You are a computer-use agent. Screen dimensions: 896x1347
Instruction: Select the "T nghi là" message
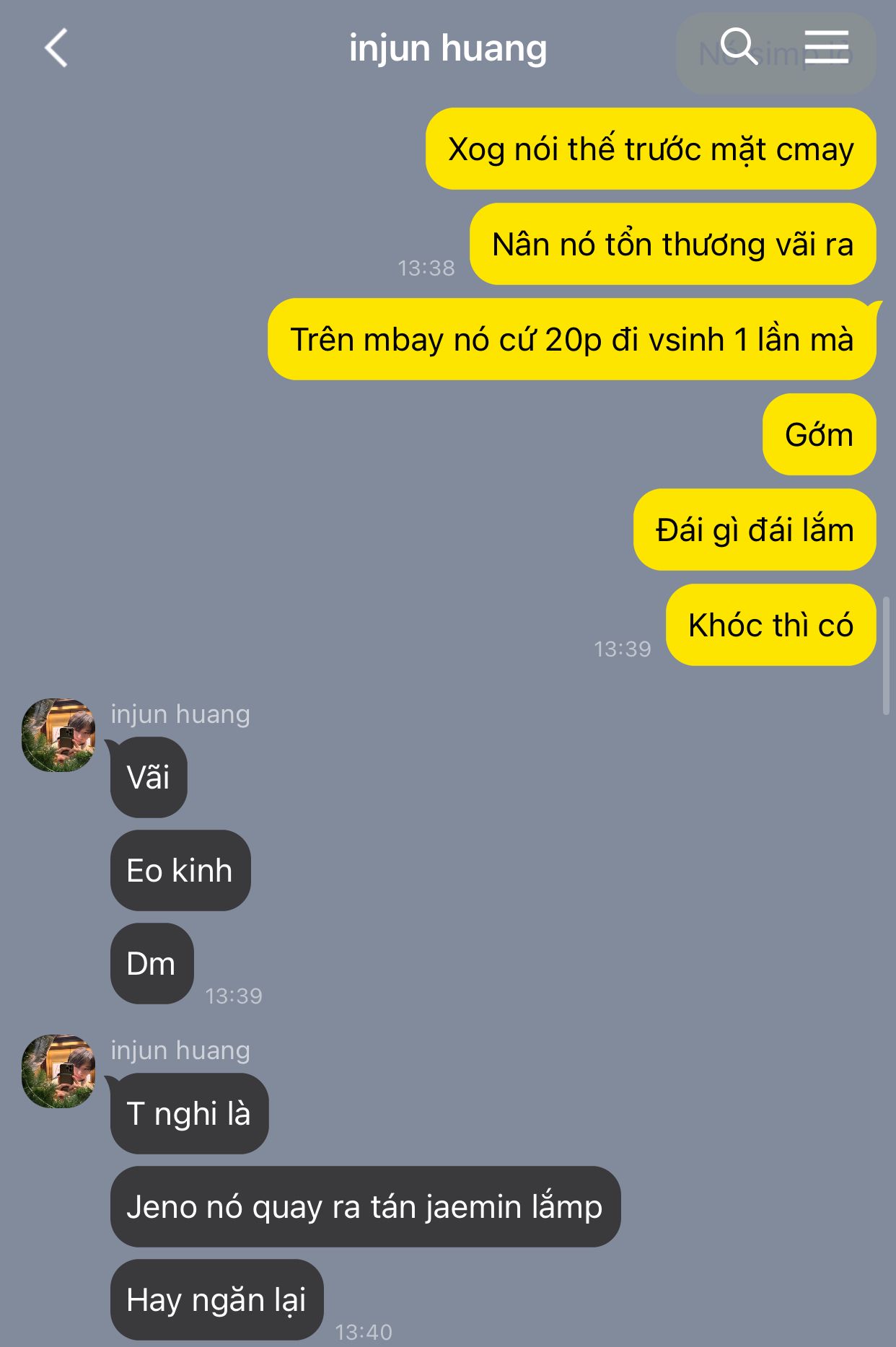pyautogui.click(x=189, y=1113)
